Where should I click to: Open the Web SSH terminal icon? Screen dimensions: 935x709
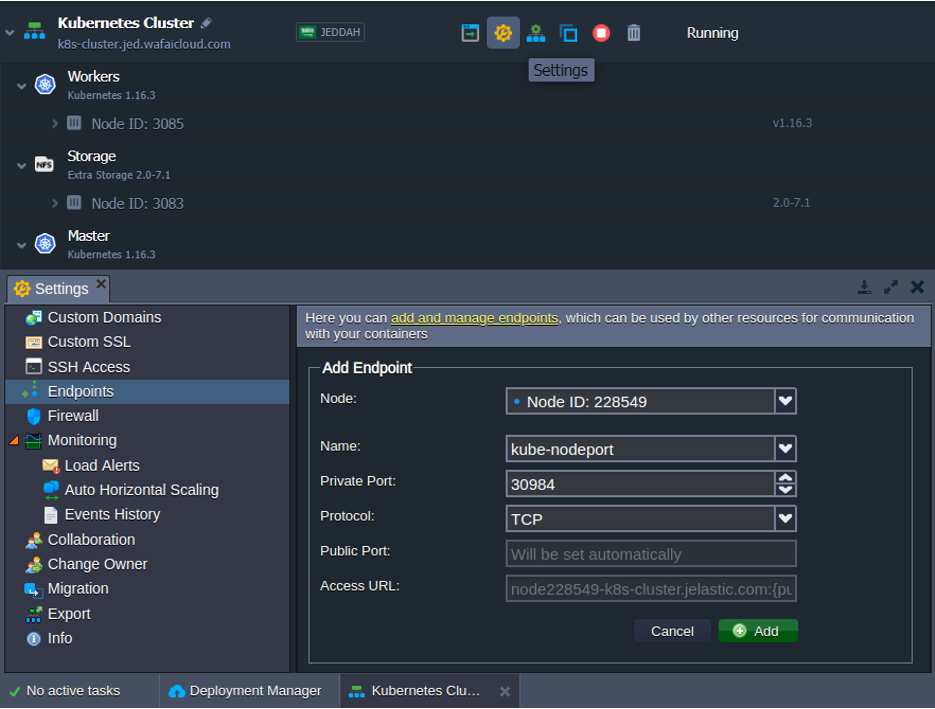click(x=470, y=33)
